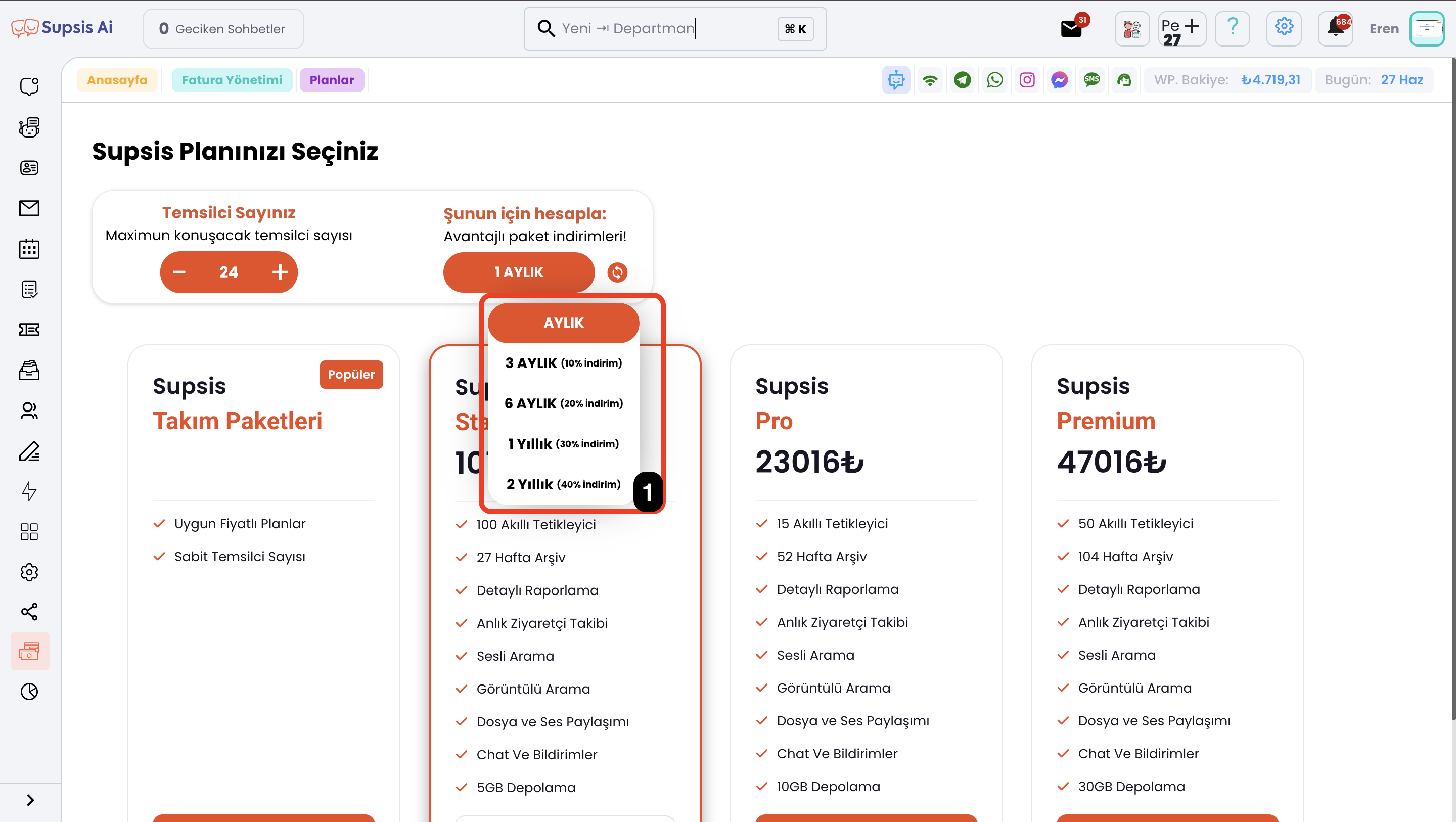Viewport: 1456px width, 822px height.
Task: Open the mail envelope sidebar icon
Action: pos(29,208)
